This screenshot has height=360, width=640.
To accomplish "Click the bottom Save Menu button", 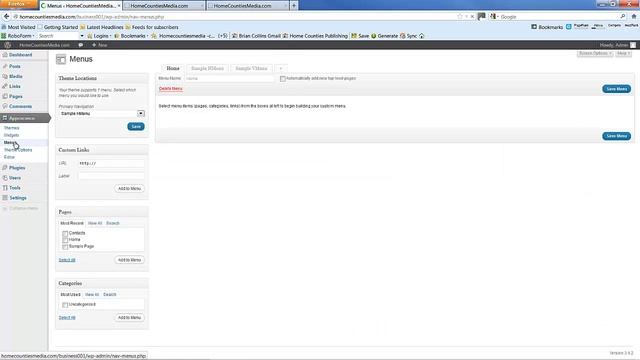I will pyautogui.click(x=616, y=136).
